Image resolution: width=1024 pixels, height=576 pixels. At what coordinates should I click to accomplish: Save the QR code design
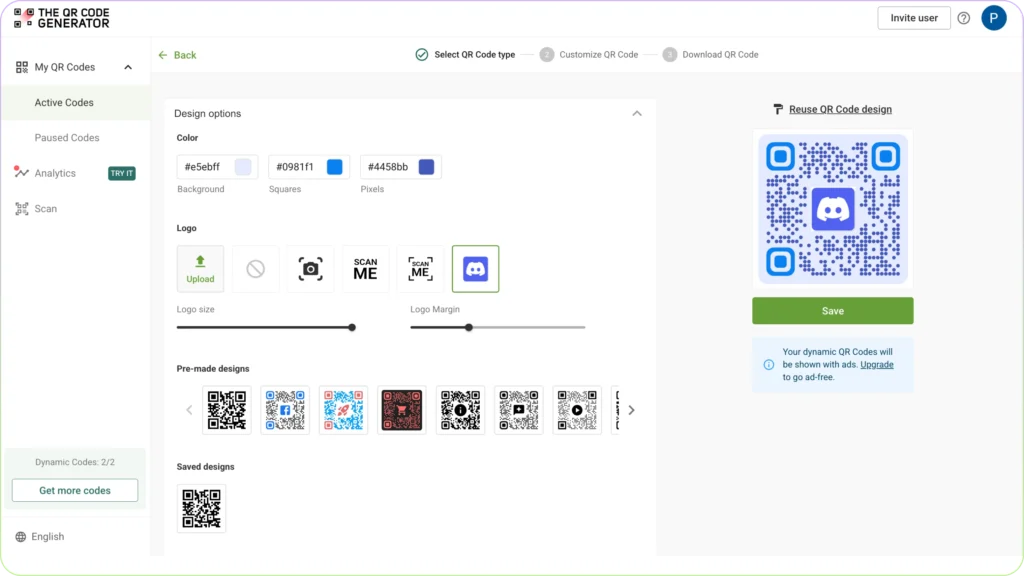click(832, 310)
